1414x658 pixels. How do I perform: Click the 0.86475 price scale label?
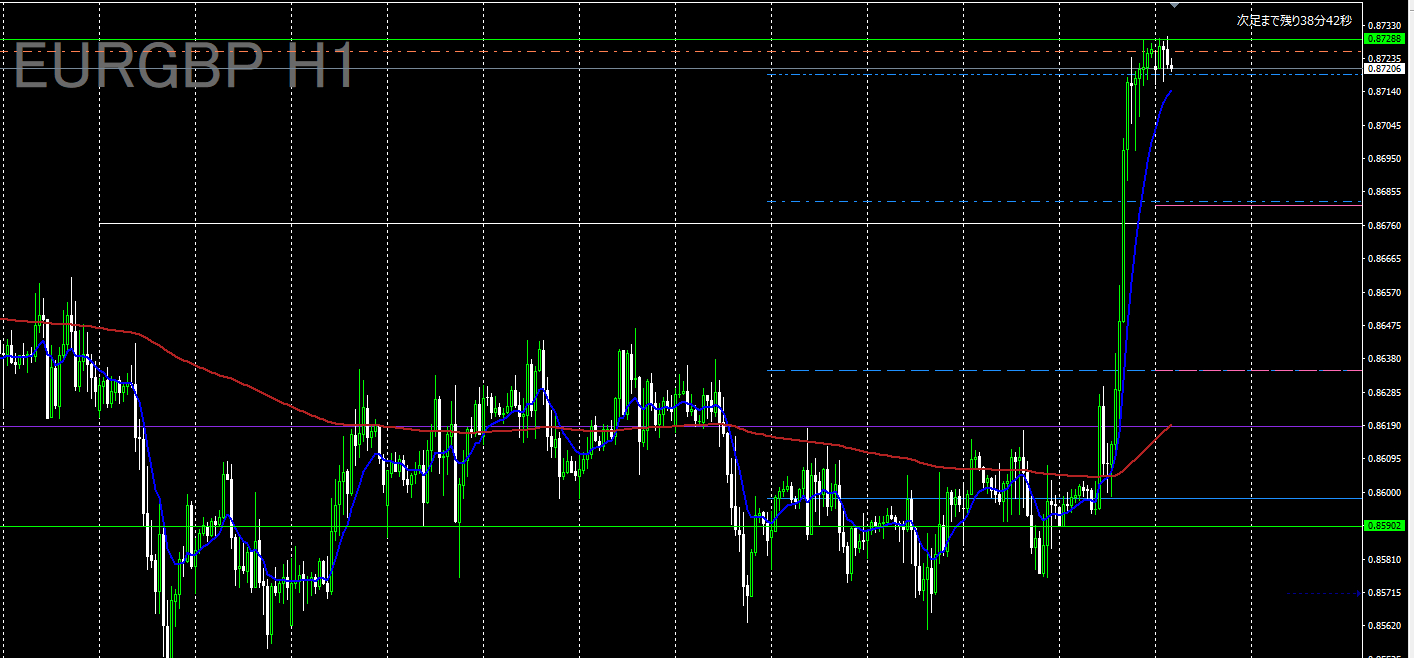[1385, 326]
